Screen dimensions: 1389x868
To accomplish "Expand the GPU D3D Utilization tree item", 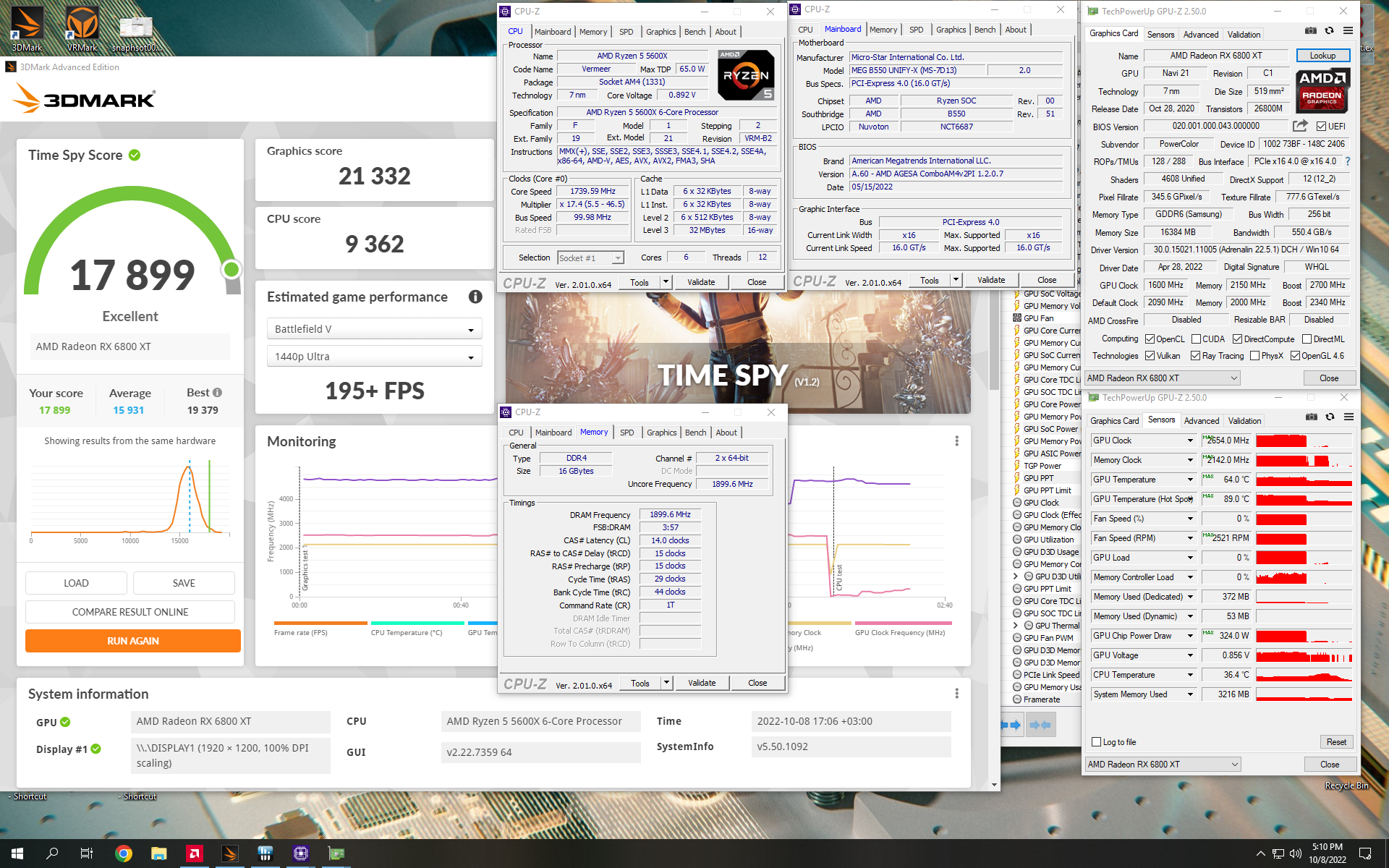I will coord(1016,576).
